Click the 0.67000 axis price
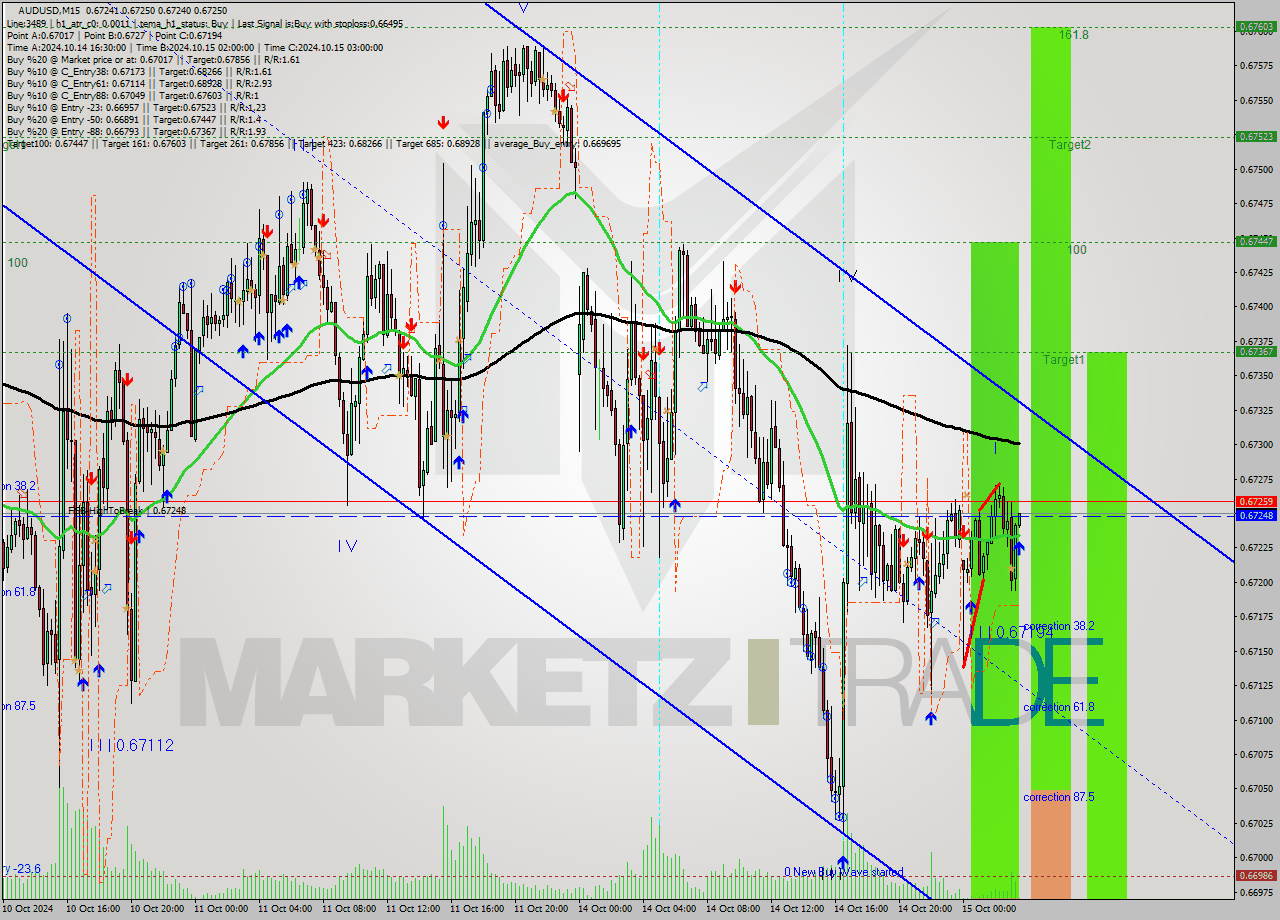Image resolution: width=1280 pixels, height=920 pixels. (x=1256, y=858)
